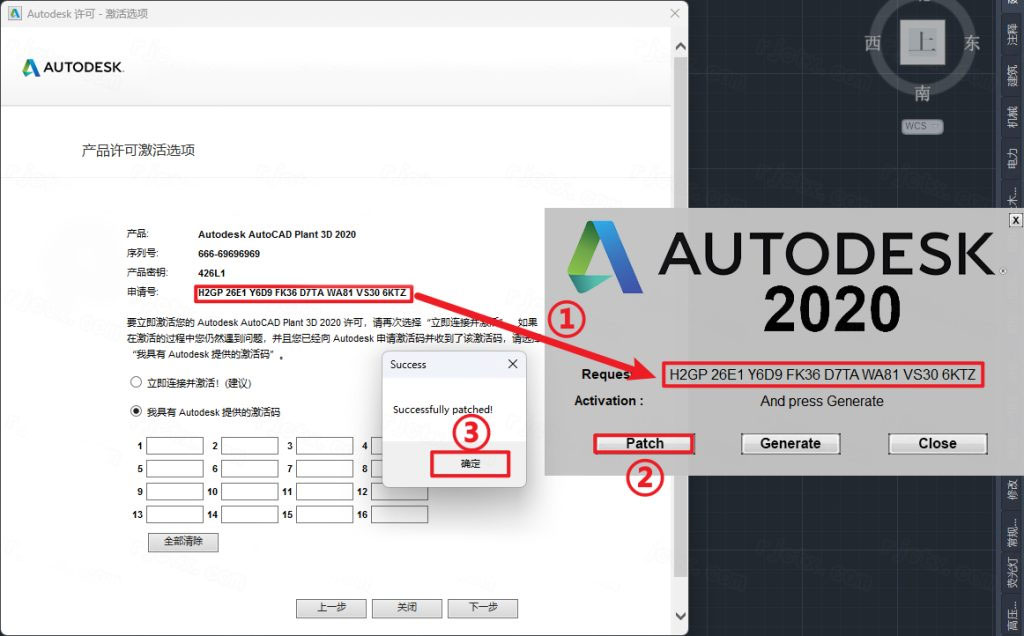Click activation code input field 11
The image size is (1024, 636).
click(x=325, y=491)
